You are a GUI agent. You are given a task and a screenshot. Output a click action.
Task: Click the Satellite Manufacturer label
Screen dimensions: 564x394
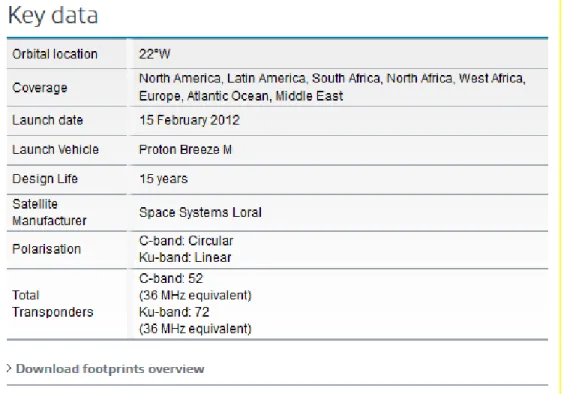[49, 212]
